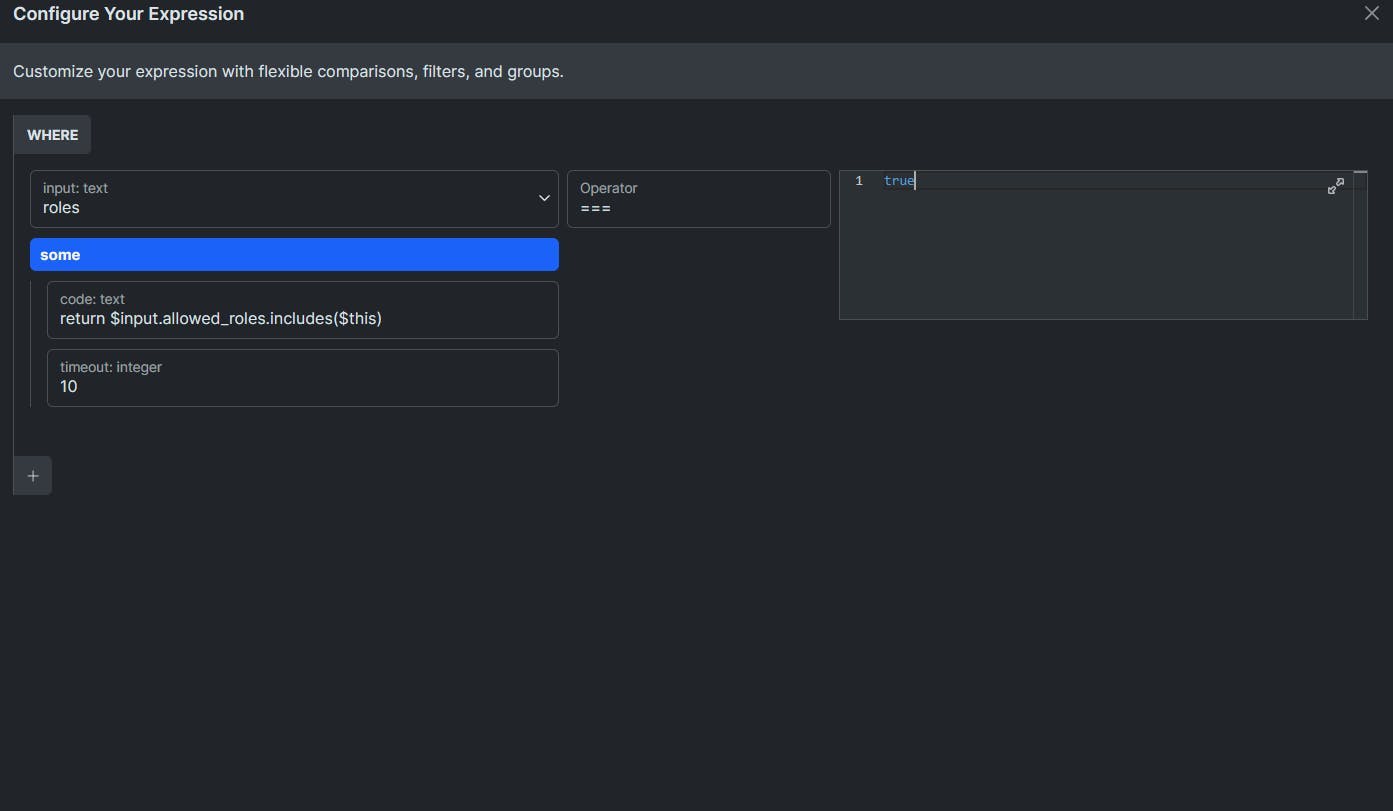Click line number 1 in editor gutter
1393x811 pixels.
(x=858, y=181)
